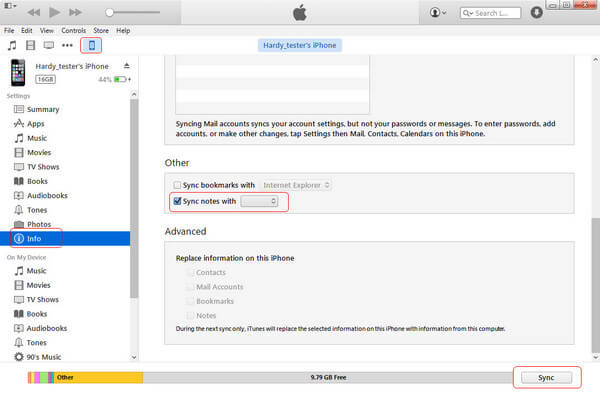The height and width of the screenshot is (393, 600).
Task: Open the account user icon menu
Action: pos(438,13)
